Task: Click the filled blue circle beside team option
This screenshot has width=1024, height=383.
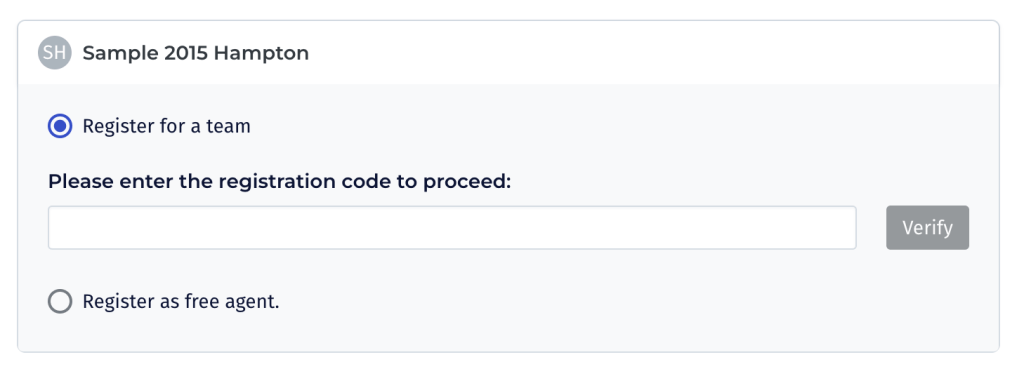Action: tap(60, 125)
